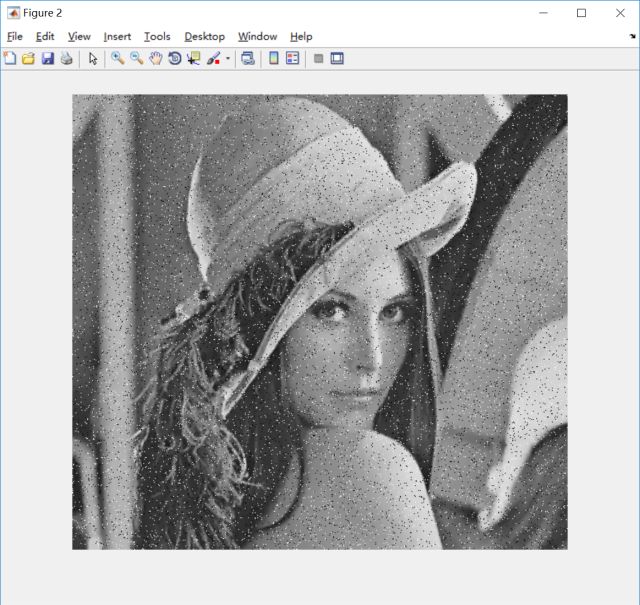The image size is (640, 605).
Task: Print the figure using the printer icon
Action: [66, 59]
